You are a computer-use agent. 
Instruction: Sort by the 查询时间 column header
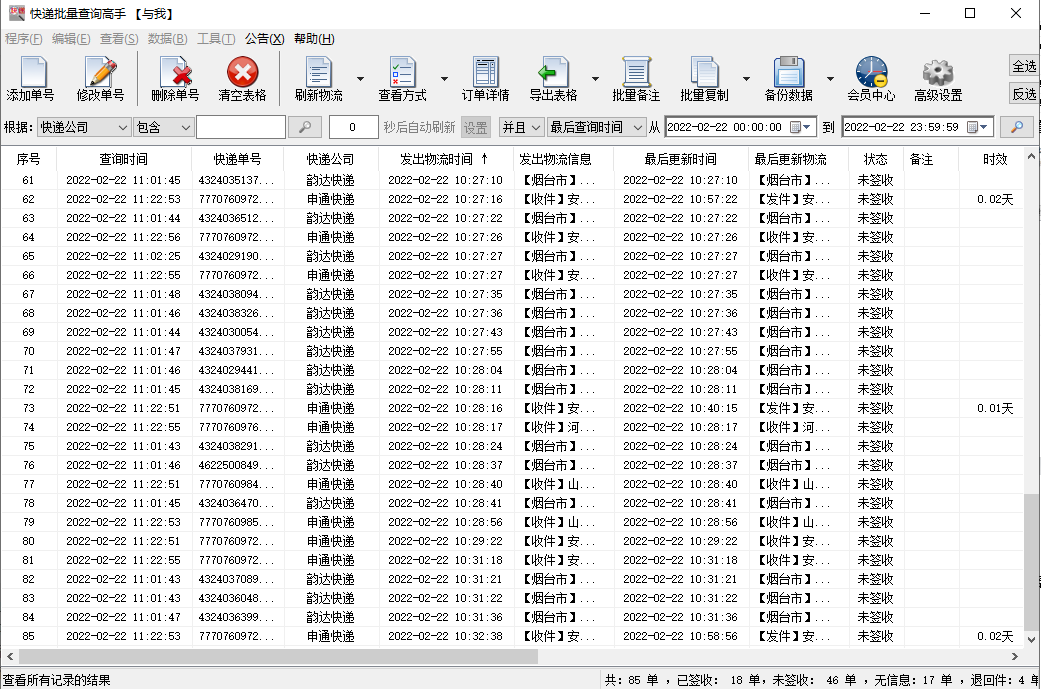point(123,159)
